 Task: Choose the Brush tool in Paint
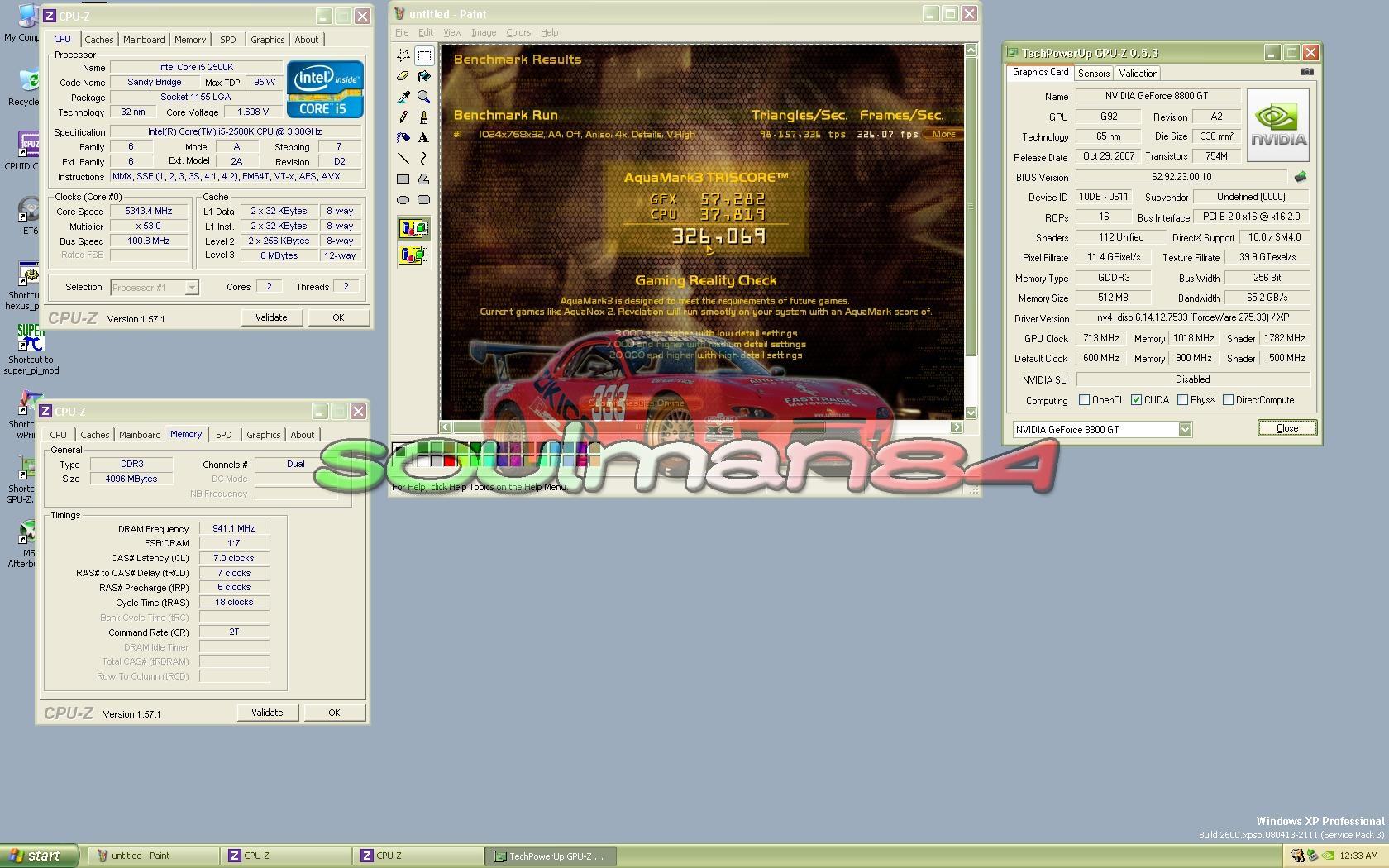coord(424,117)
